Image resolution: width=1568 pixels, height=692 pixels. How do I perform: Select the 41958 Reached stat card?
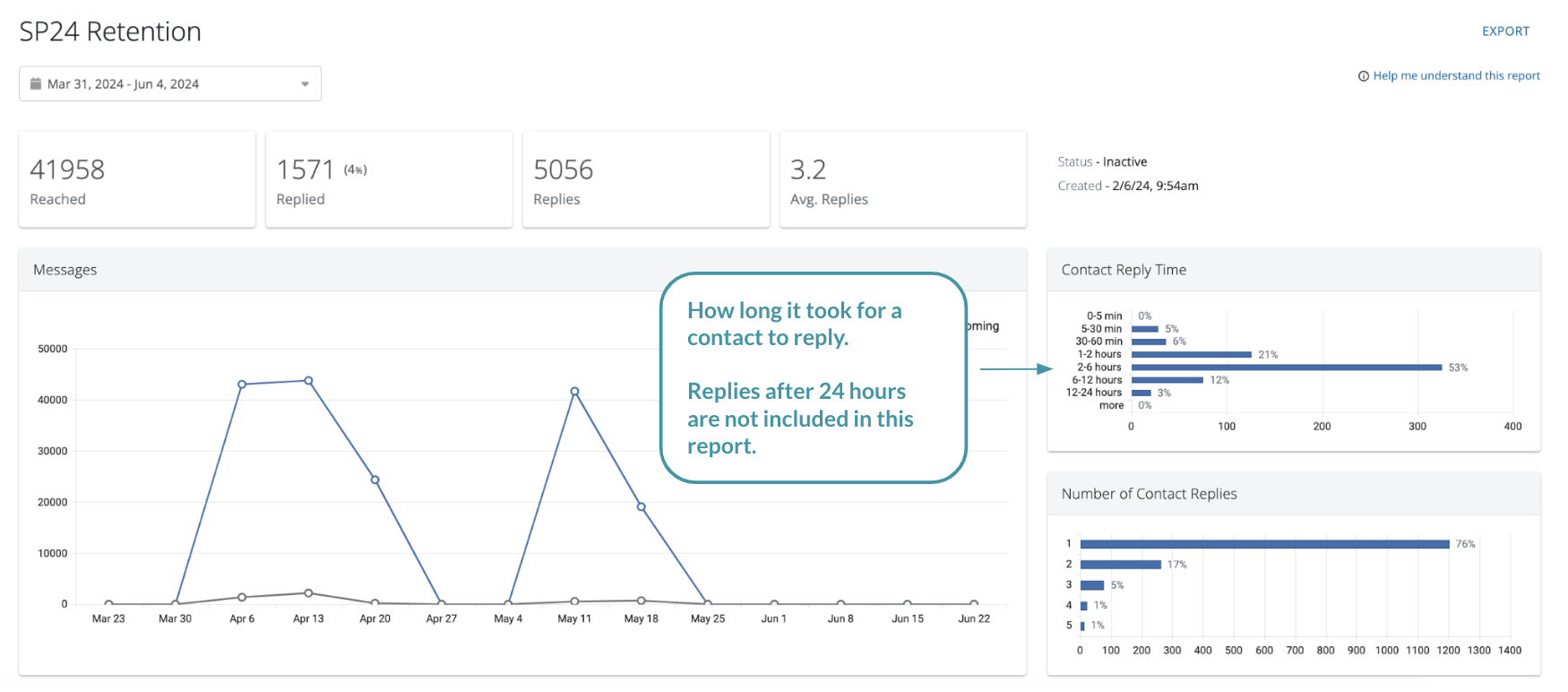[x=137, y=180]
